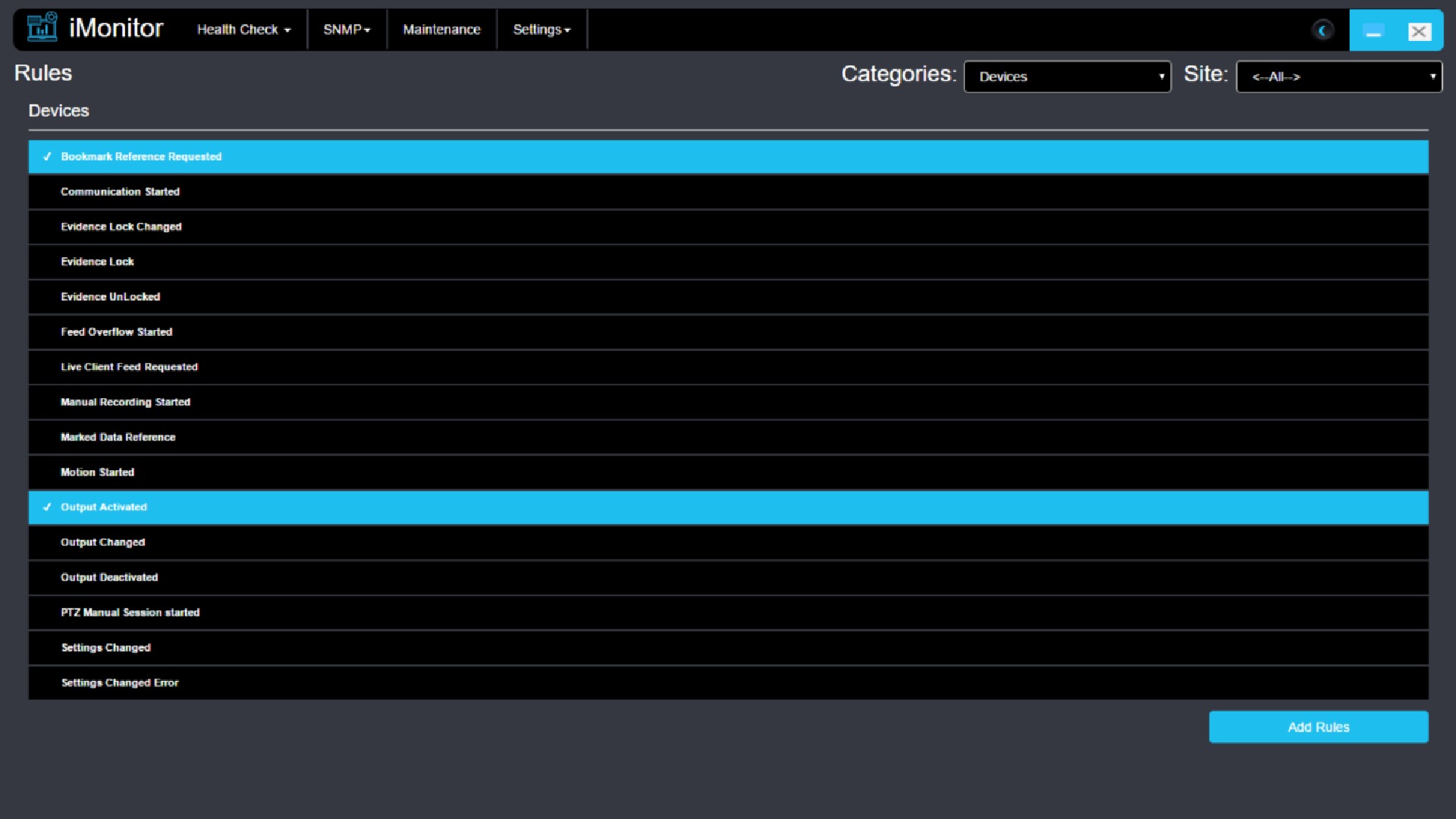Deselect the Bookmark Reference Requested rule

728,156
